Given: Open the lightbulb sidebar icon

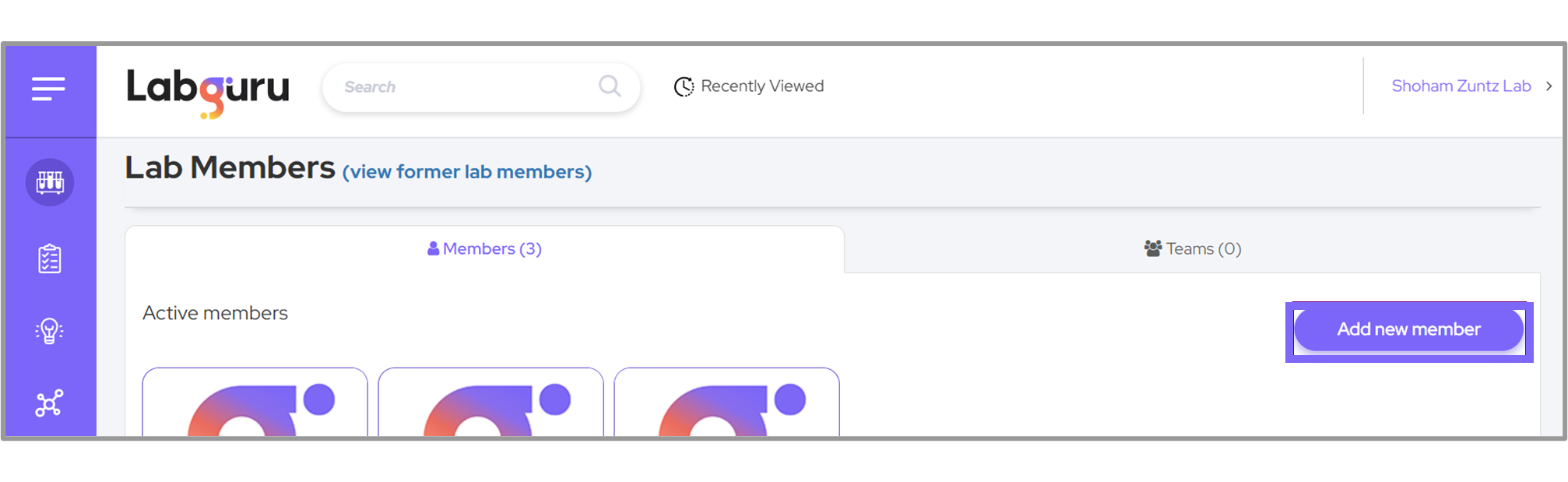Looking at the screenshot, I should point(50,331).
